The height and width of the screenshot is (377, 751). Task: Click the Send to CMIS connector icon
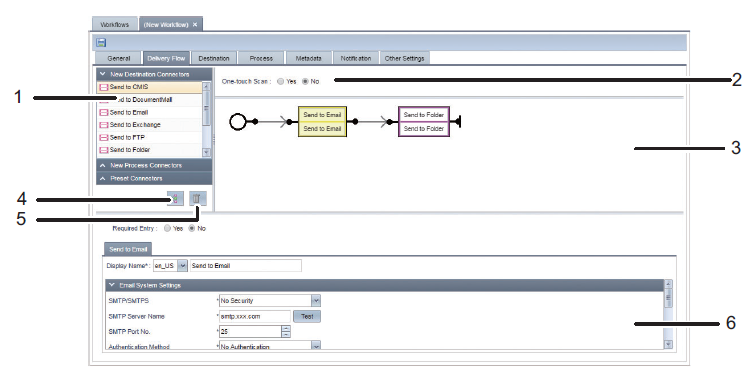(x=103, y=87)
